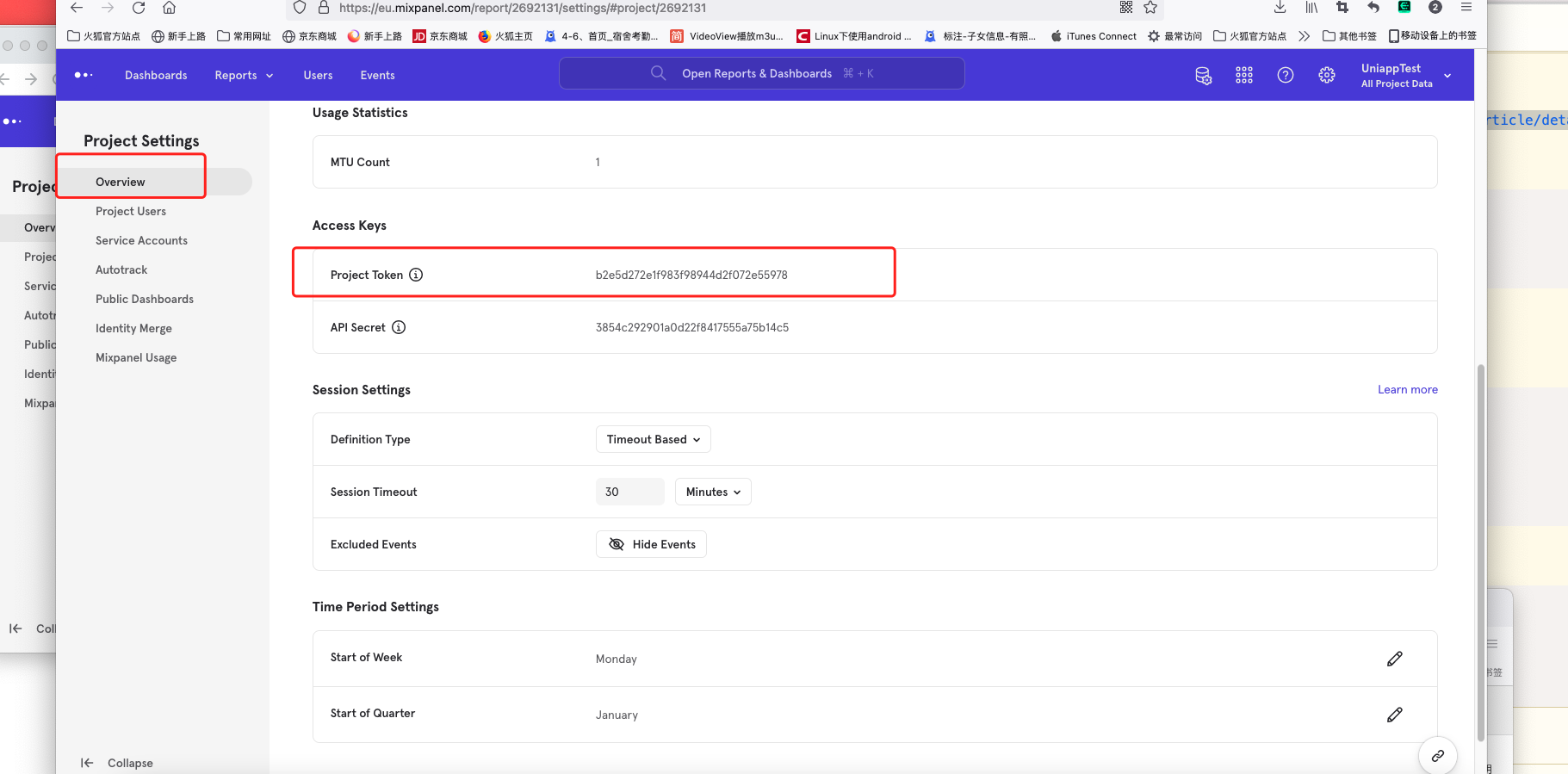Viewport: 1568px width, 774px height.
Task: Reload the page with the refresh icon
Action: (139, 8)
